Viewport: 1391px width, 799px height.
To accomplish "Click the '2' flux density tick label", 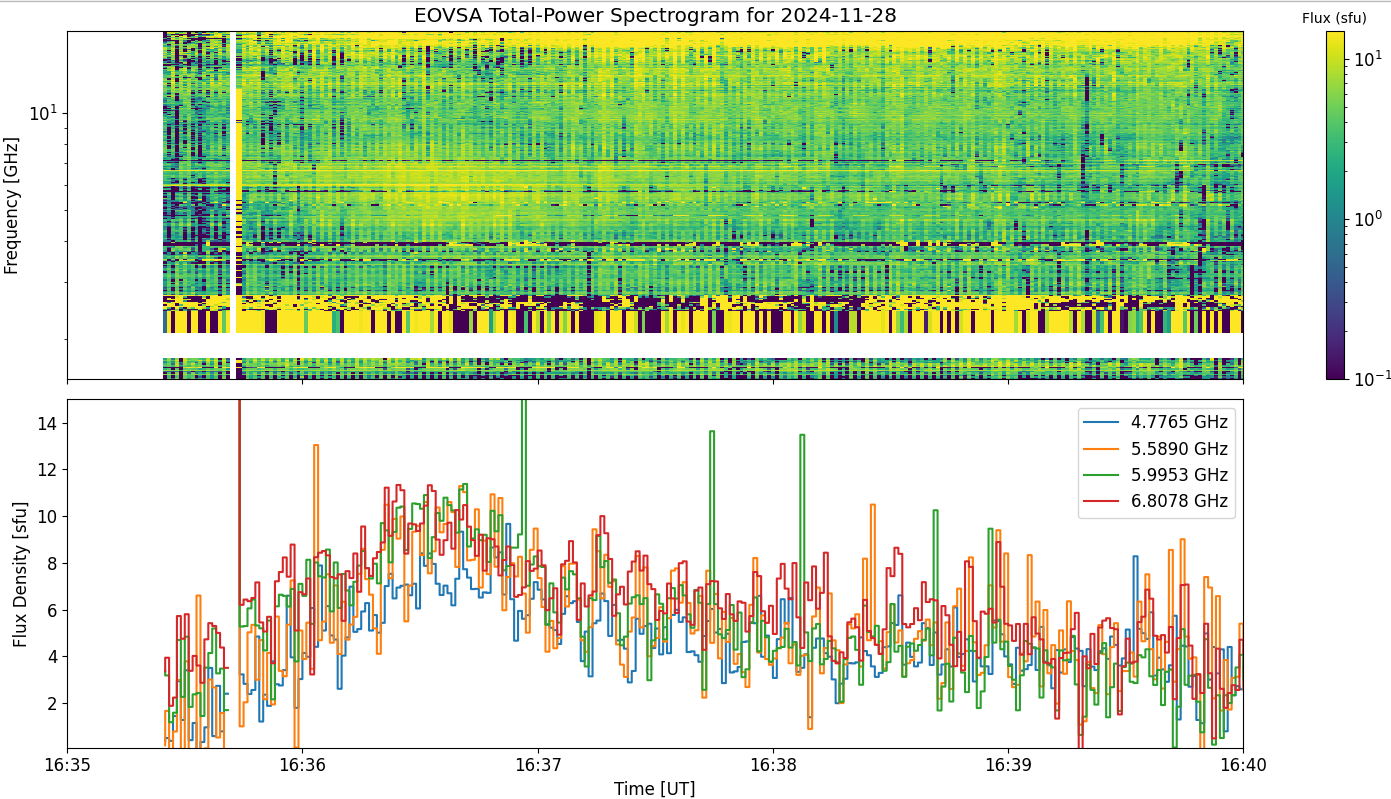I will 54,704.
